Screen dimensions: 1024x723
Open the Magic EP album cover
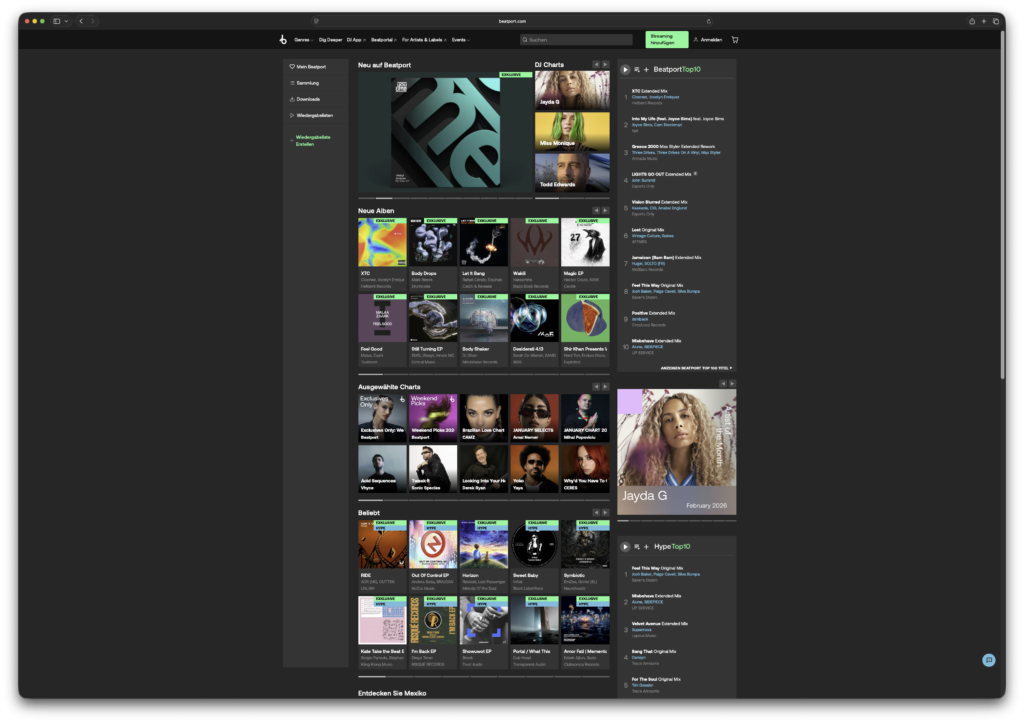pos(585,242)
